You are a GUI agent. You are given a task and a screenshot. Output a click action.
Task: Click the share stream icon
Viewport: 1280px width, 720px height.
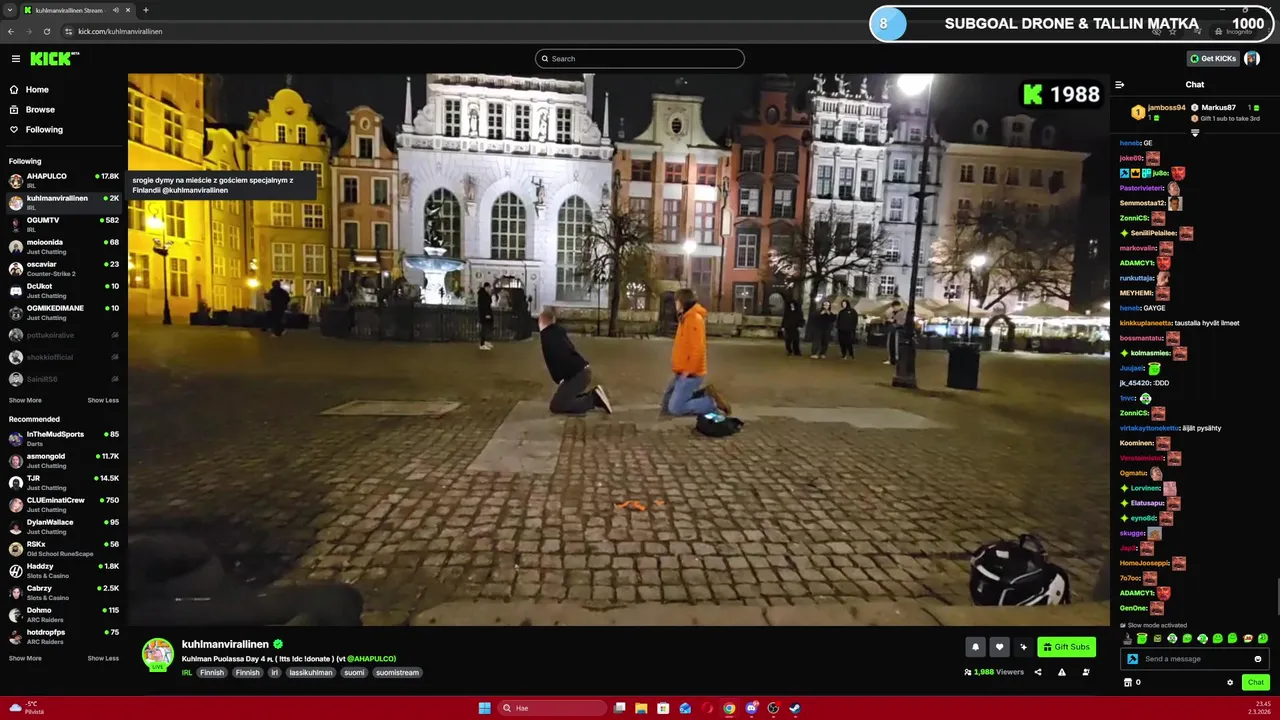tap(1038, 672)
